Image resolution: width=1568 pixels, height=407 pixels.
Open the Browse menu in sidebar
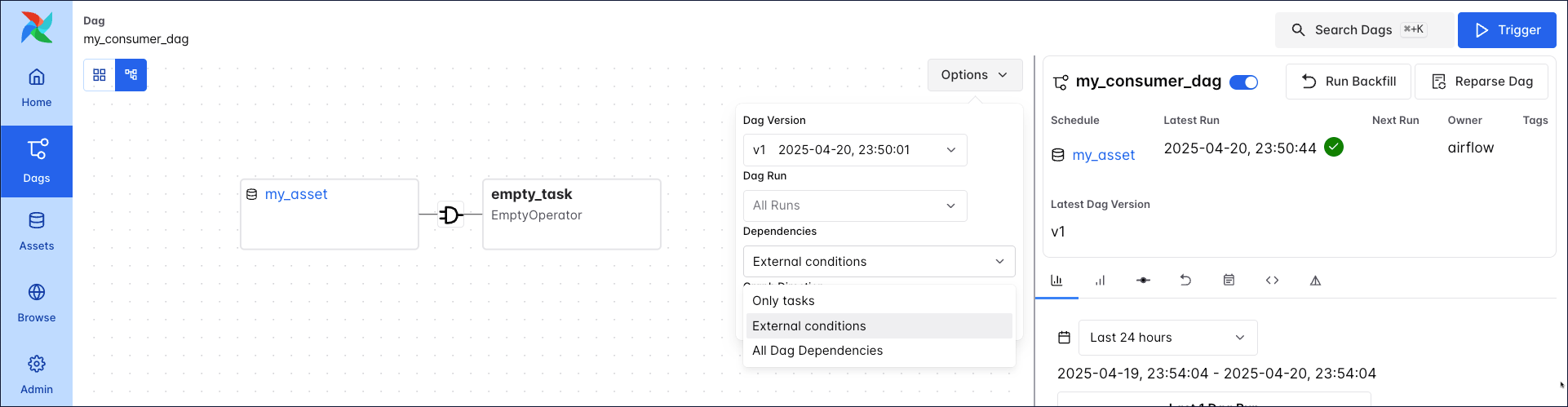37,303
